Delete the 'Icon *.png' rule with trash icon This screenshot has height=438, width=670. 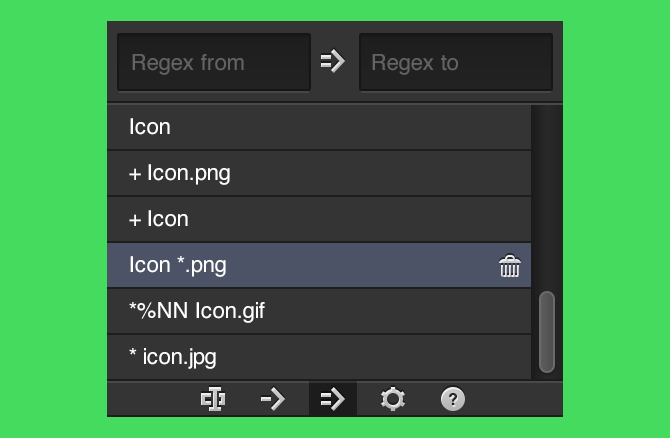[510, 266]
